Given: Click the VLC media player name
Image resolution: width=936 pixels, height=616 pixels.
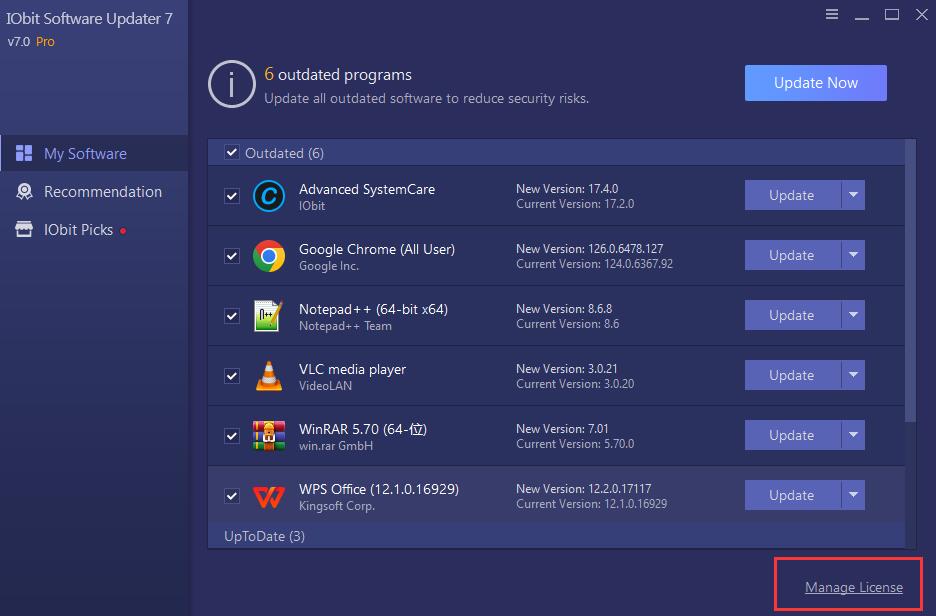Looking at the screenshot, I should pyautogui.click(x=352, y=369).
